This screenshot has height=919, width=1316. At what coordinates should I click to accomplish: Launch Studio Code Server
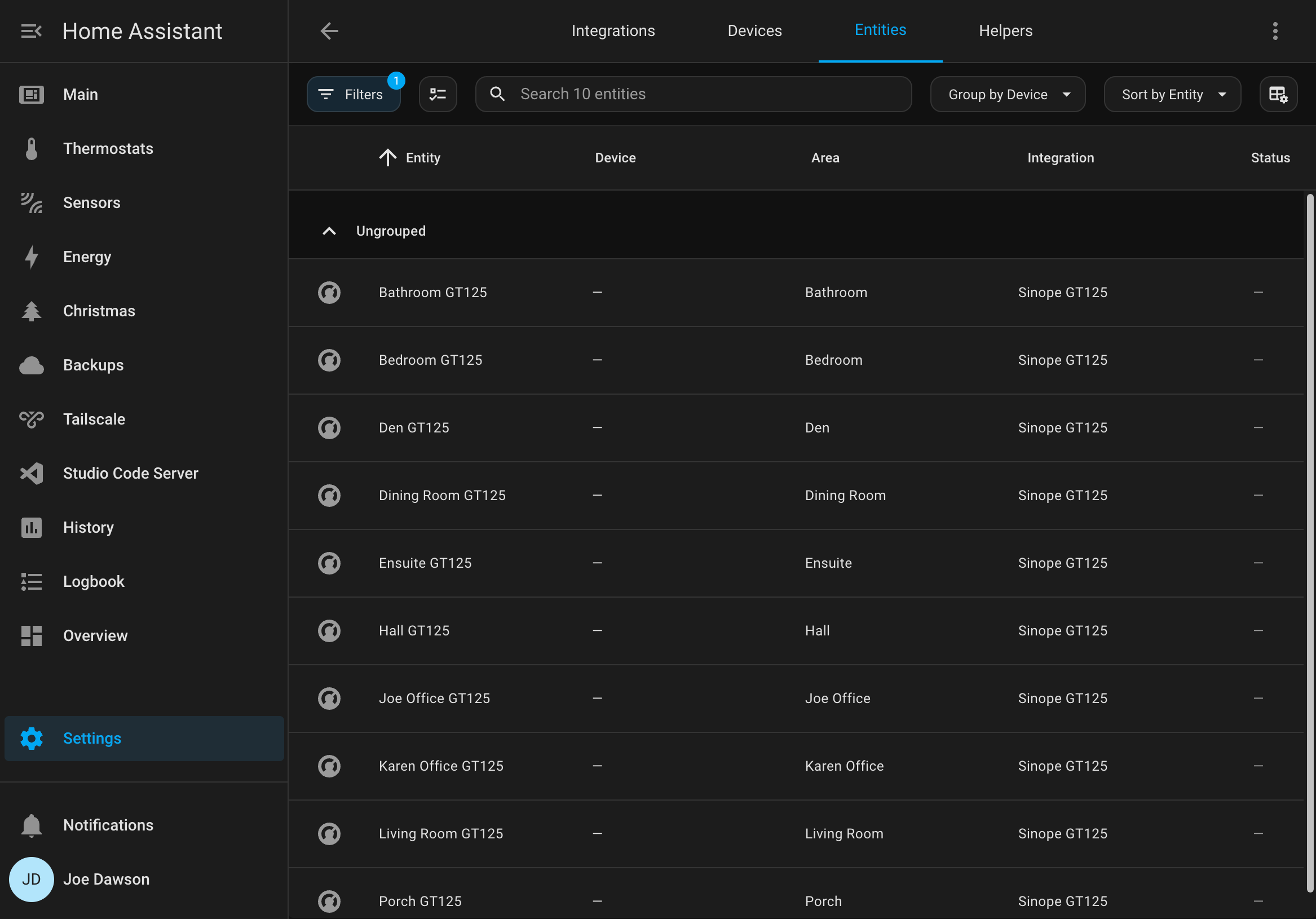pos(144,474)
